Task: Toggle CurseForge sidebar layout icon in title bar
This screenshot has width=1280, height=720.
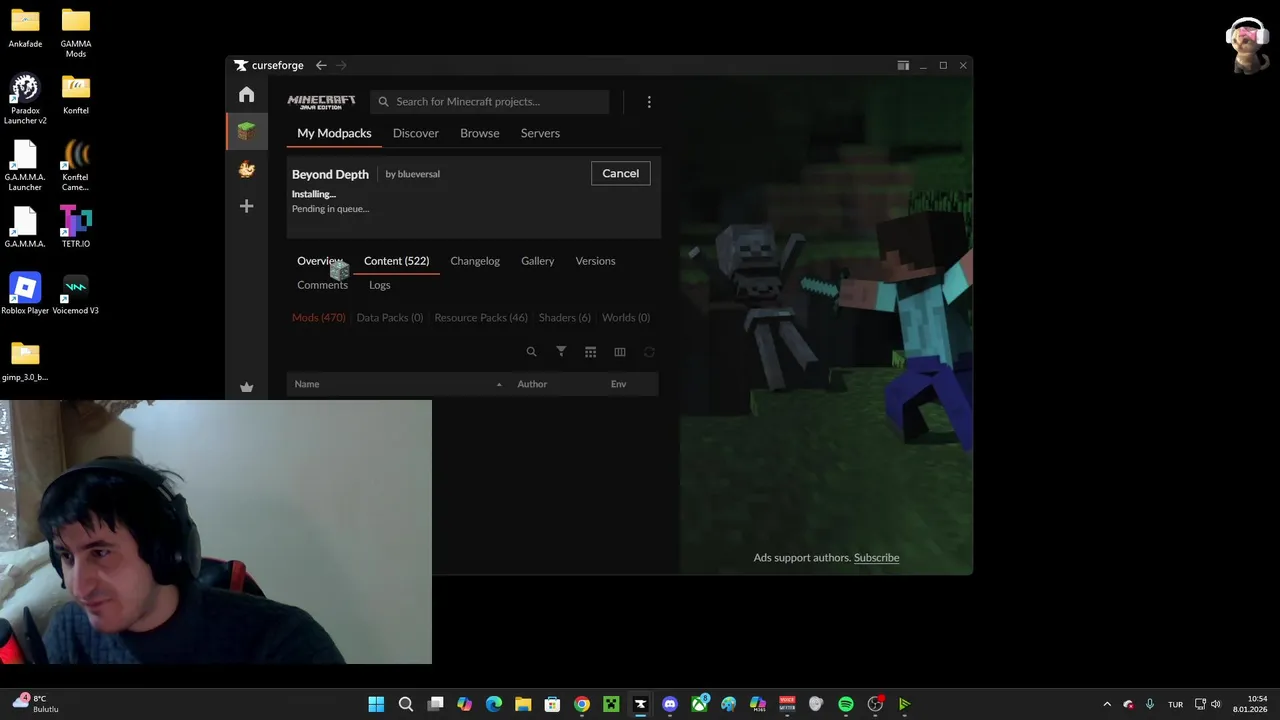Action: click(x=903, y=65)
